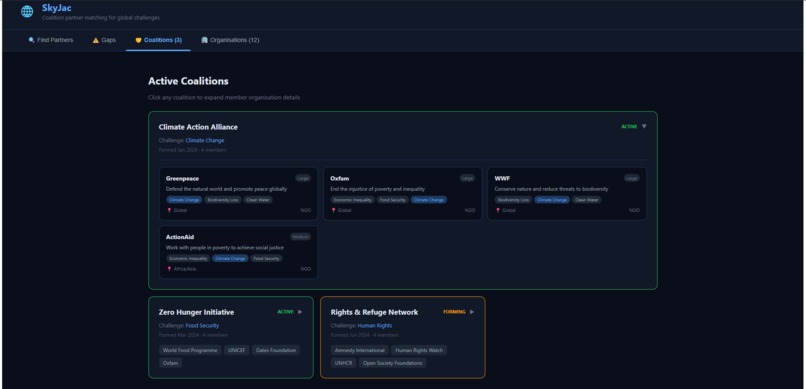Click the Gates Foundation member chip
The image size is (806, 389).
(x=276, y=350)
